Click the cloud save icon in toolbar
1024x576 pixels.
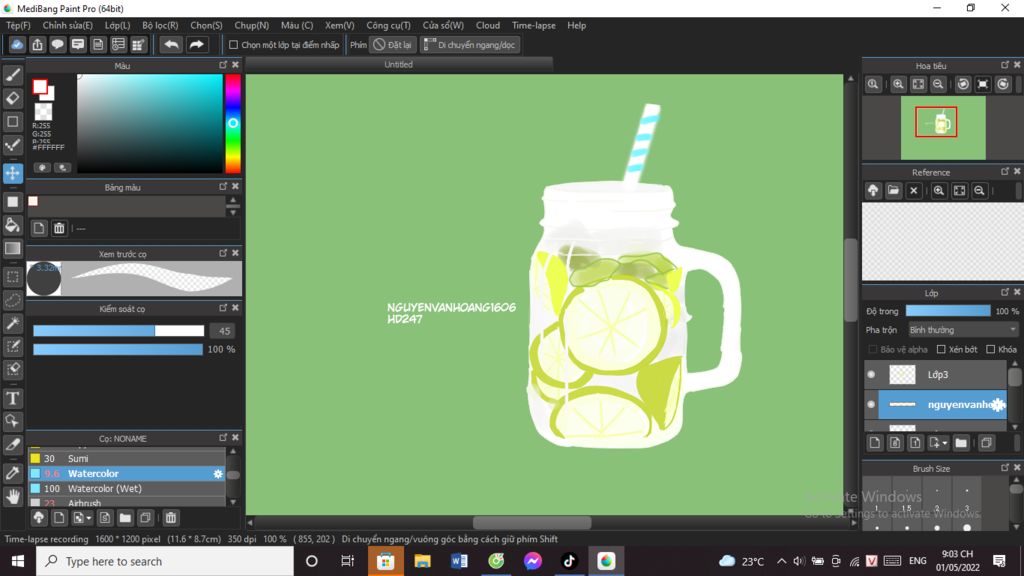pyautogui.click(x=17, y=44)
